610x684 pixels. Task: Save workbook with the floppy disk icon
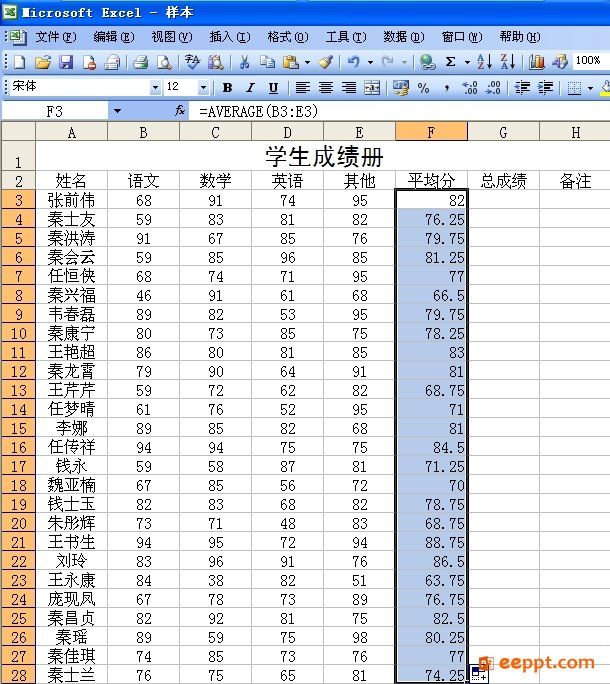(66, 62)
